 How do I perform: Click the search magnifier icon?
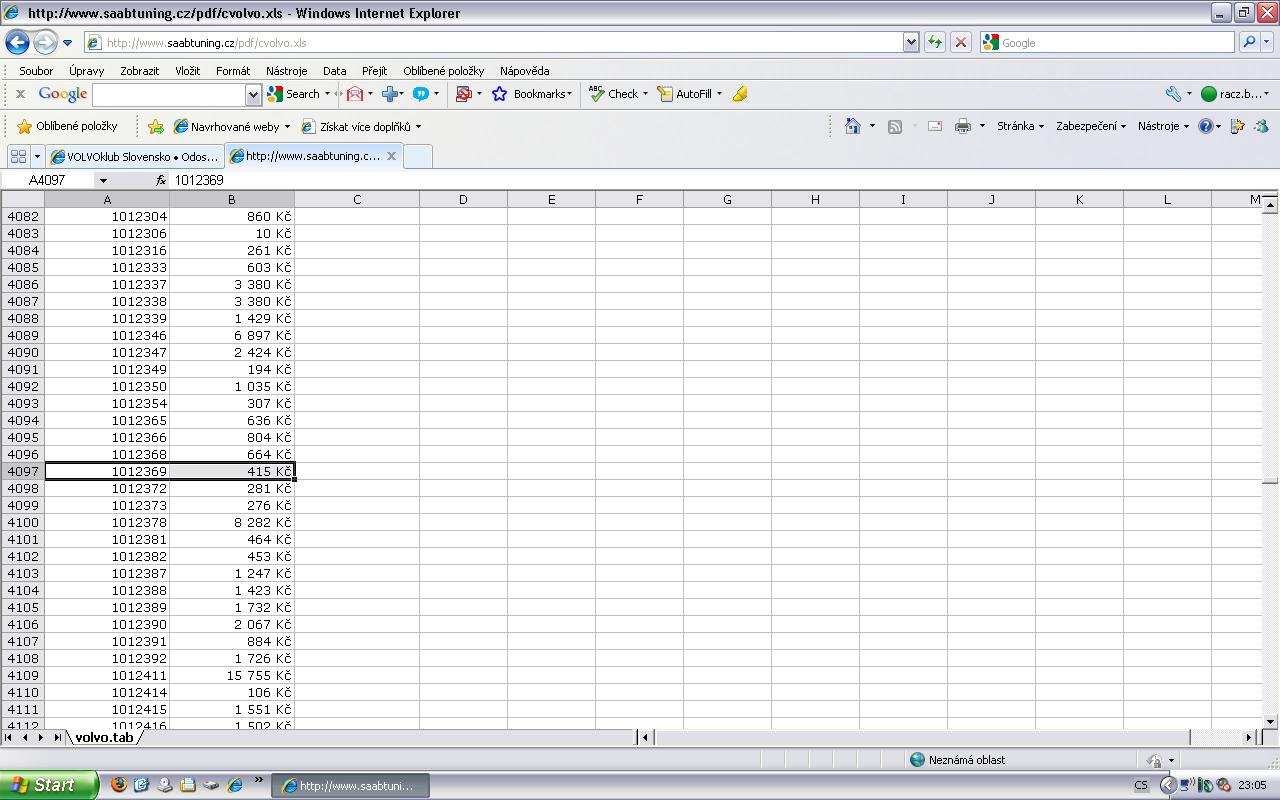1248,42
